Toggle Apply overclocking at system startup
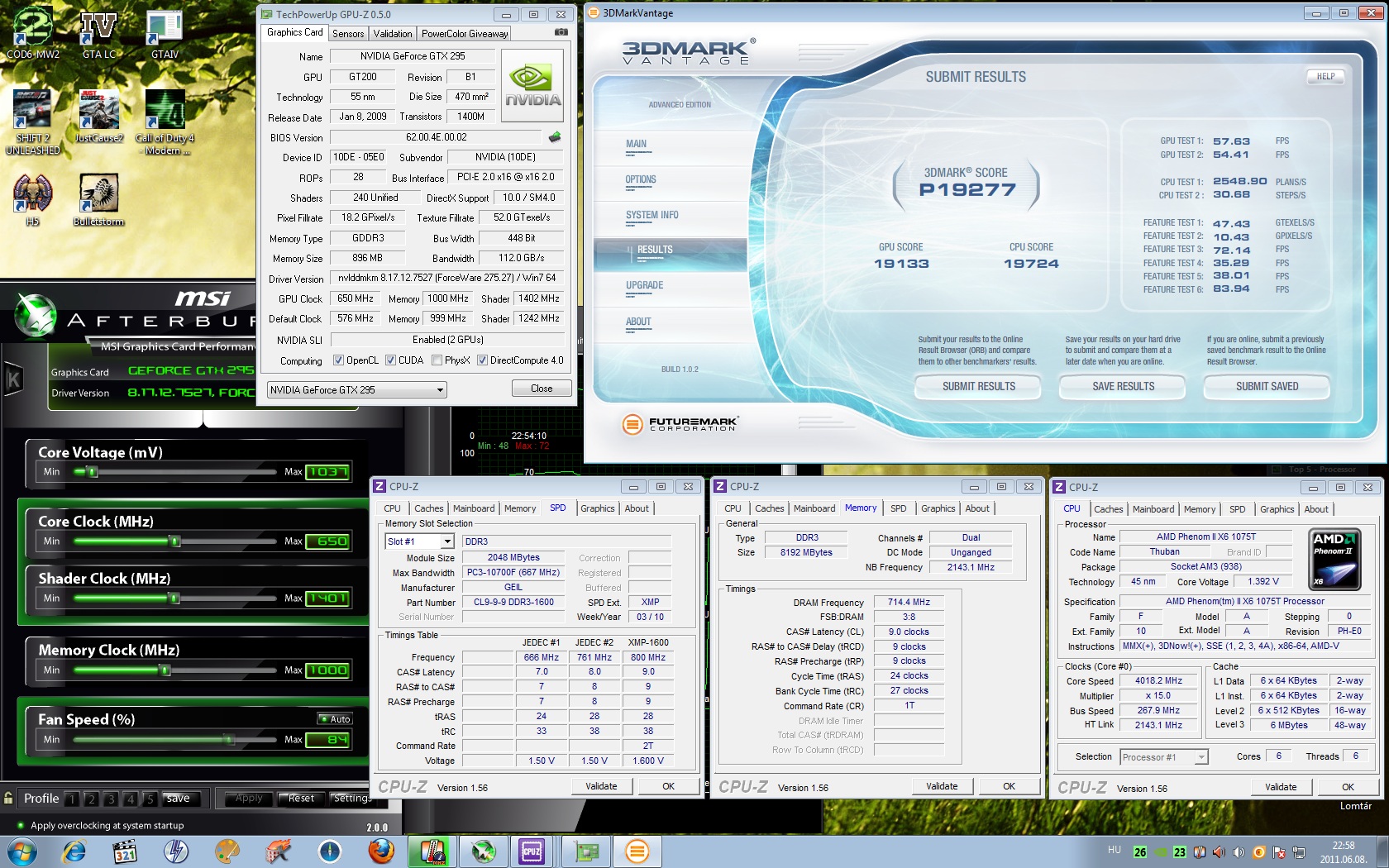 click(107, 825)
